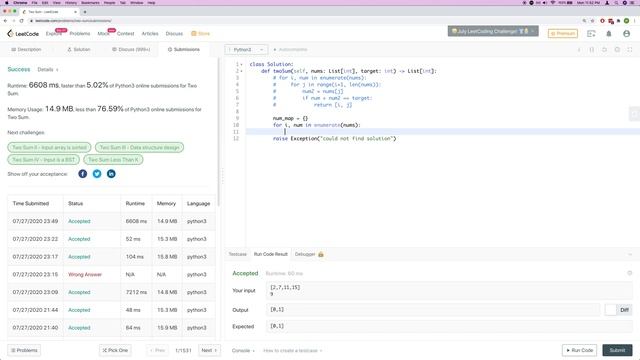Open the Apple menu

(7, 2)
